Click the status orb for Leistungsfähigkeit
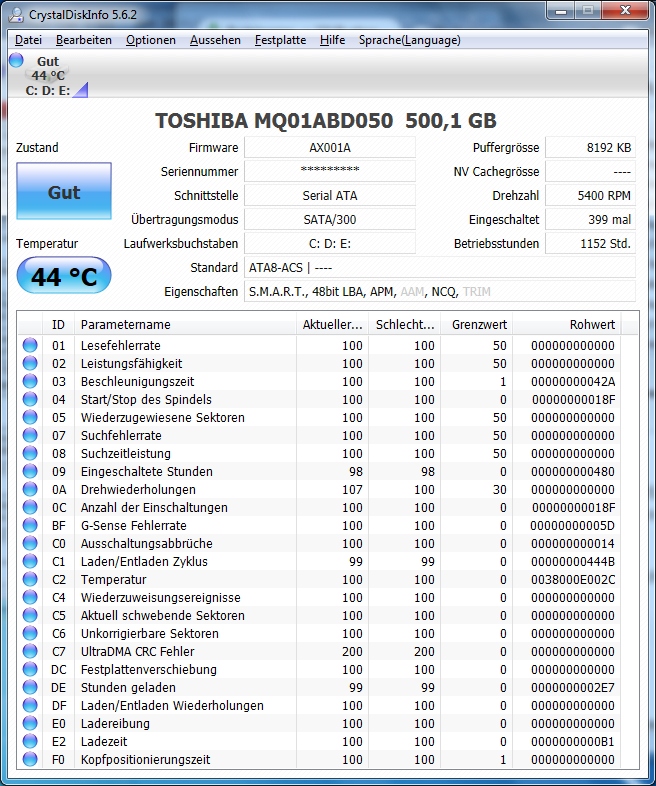The height and width of the screenshot is (786, 656). pyautogui.click(x=30, y=363)
